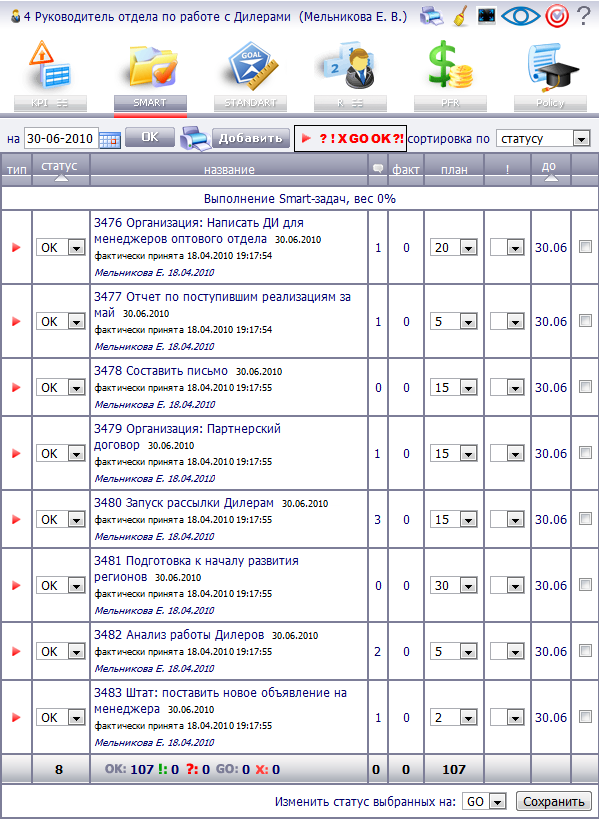Click the printer icon next to Добавить
This screenshot has width=599, height=819.
(195, 139)
